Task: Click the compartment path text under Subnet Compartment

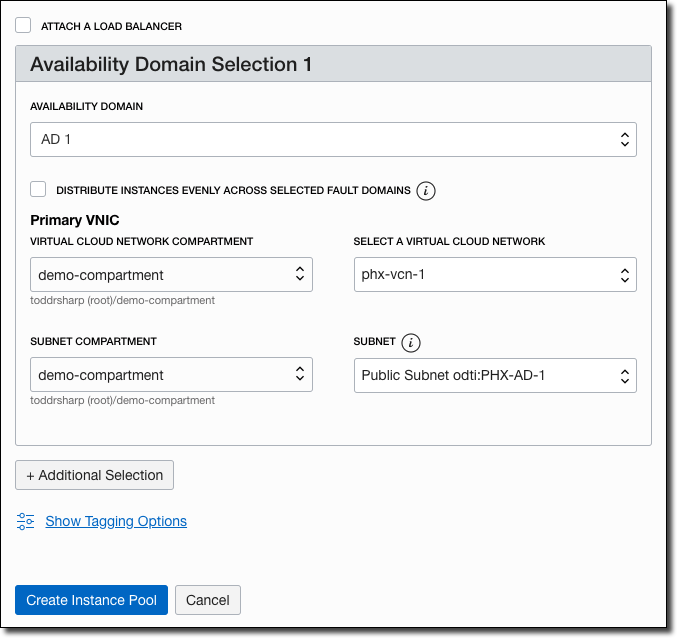Action: tap(123, 400)
